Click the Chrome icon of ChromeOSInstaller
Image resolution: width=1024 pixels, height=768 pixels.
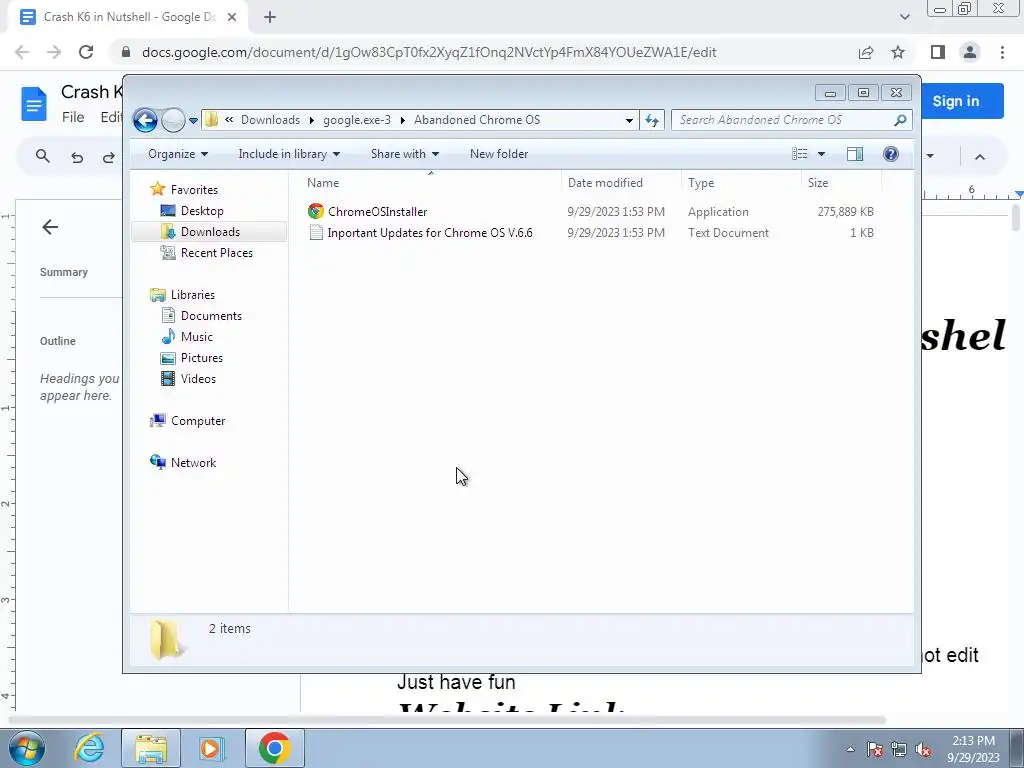pos(316,211)
